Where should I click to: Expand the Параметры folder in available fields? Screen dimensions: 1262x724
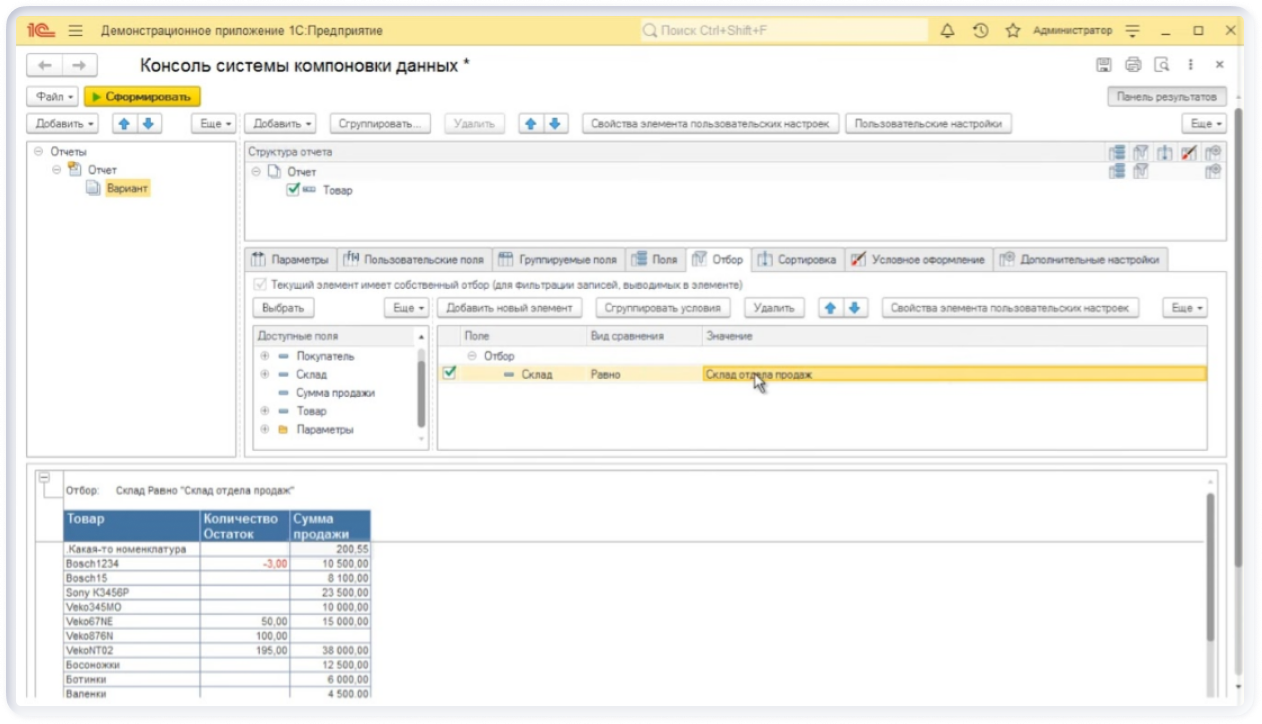266,430
